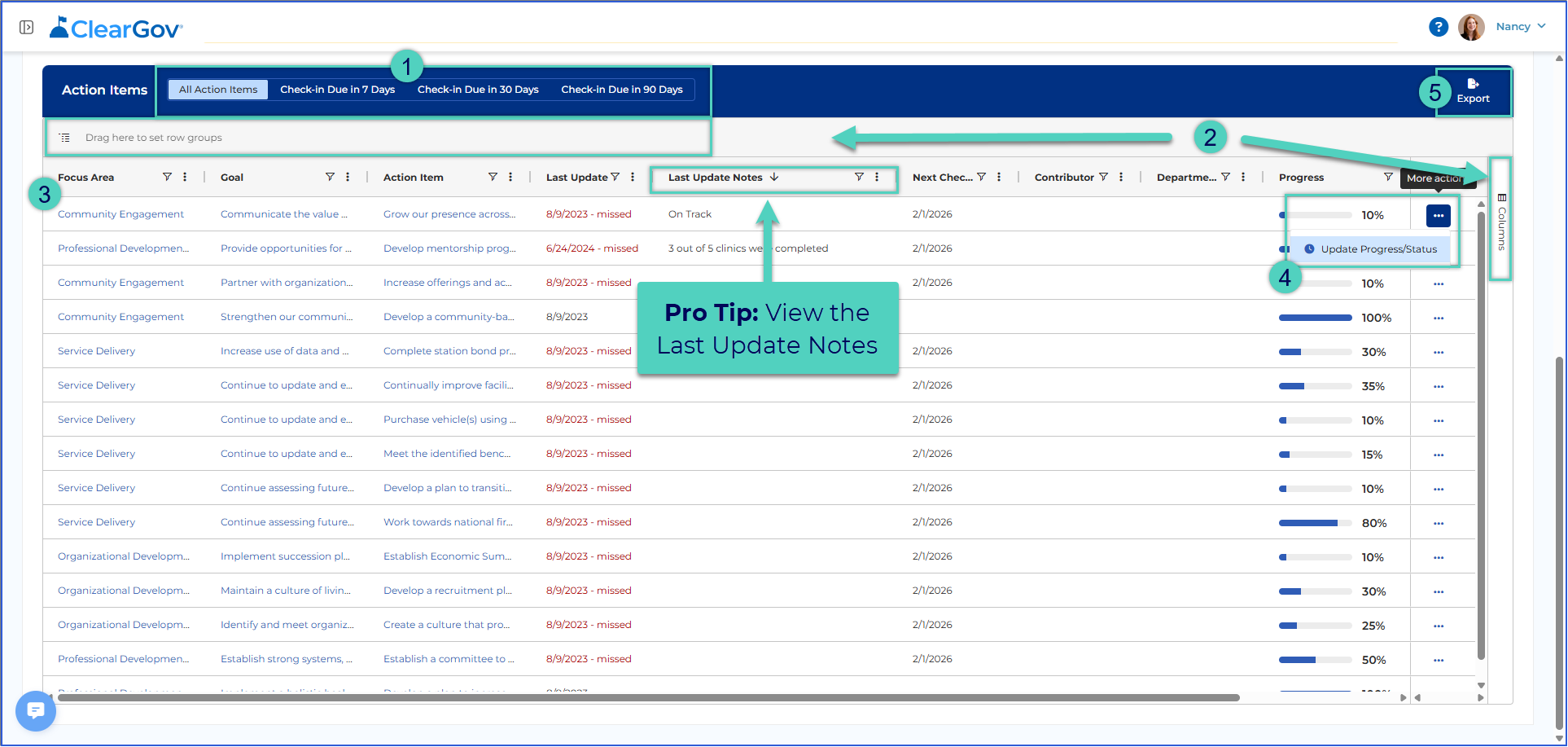Click the 6/24/2024 - missed date cell
This screenshot has width=1568, height=747.
(x=592, y=248)
